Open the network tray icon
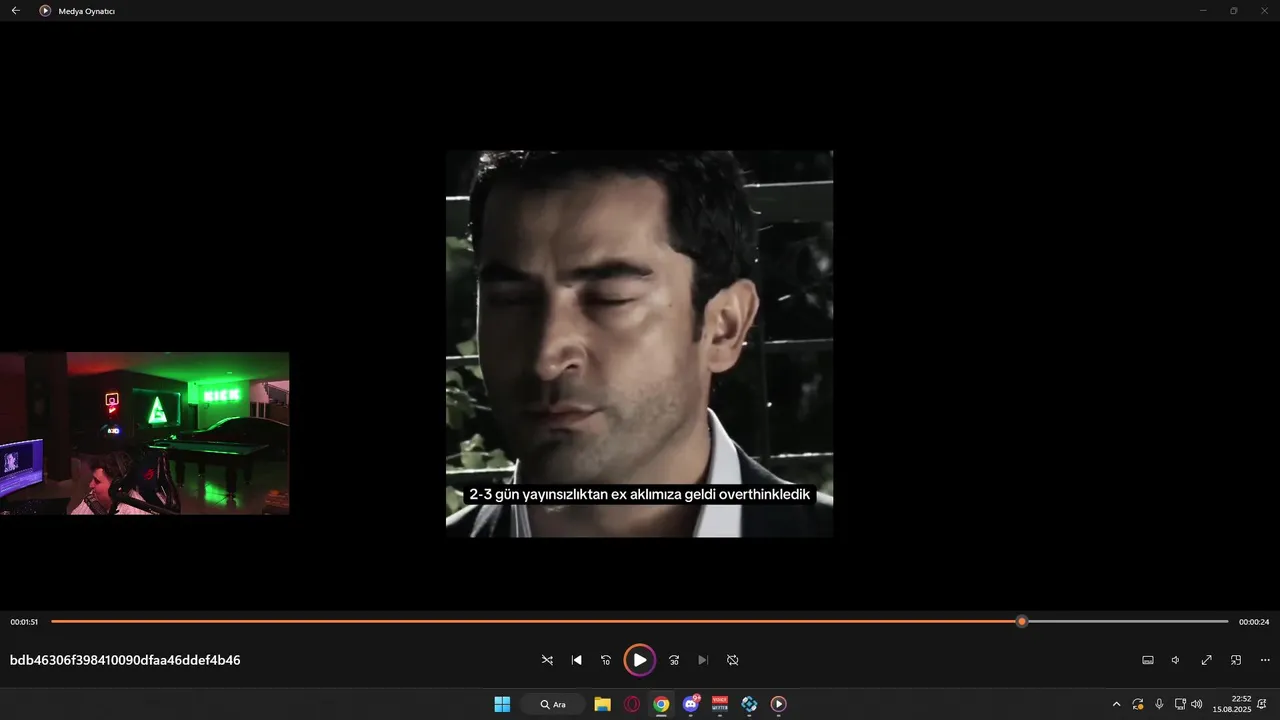This screenshot has height=720, width=1280. [1180, 704]
